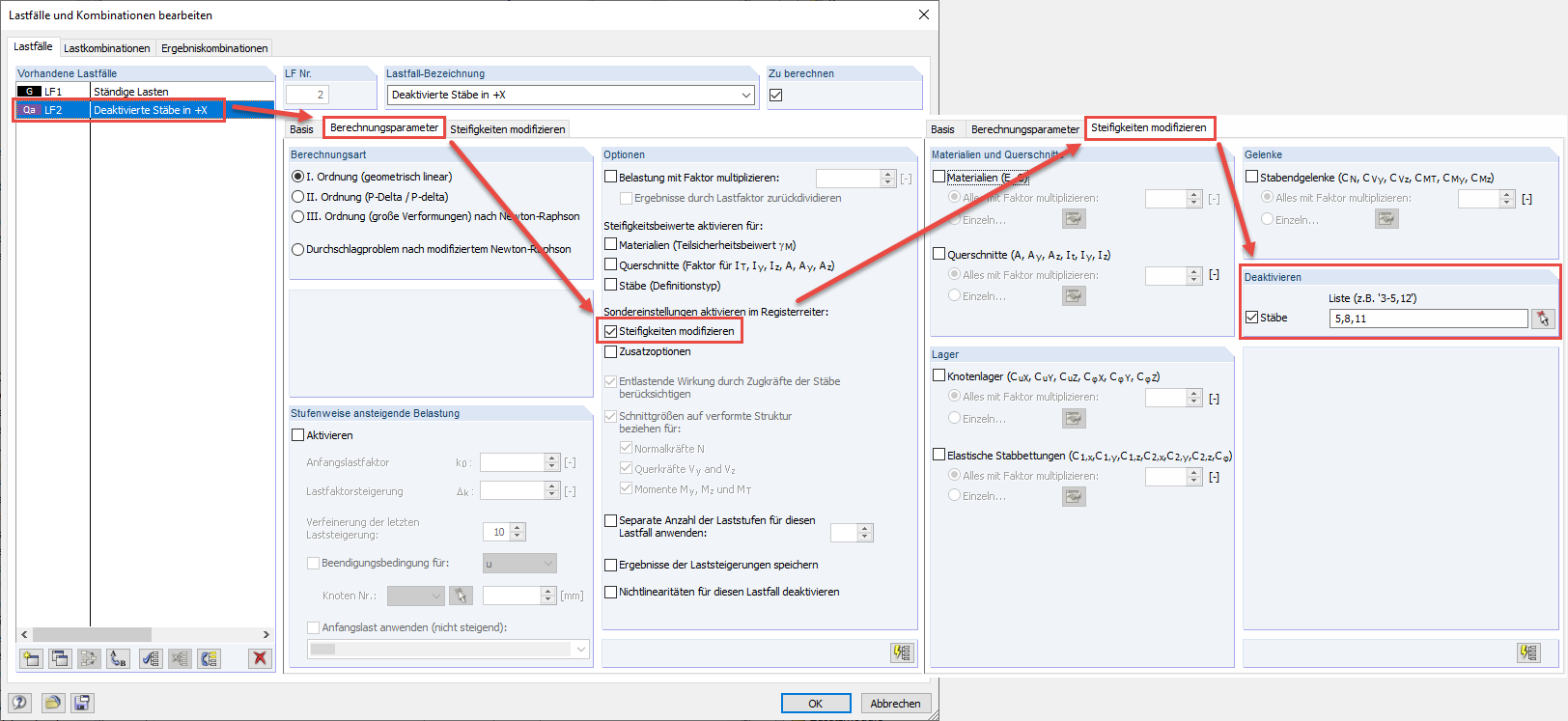Click the renumber A to B icon

coord(118,658)
